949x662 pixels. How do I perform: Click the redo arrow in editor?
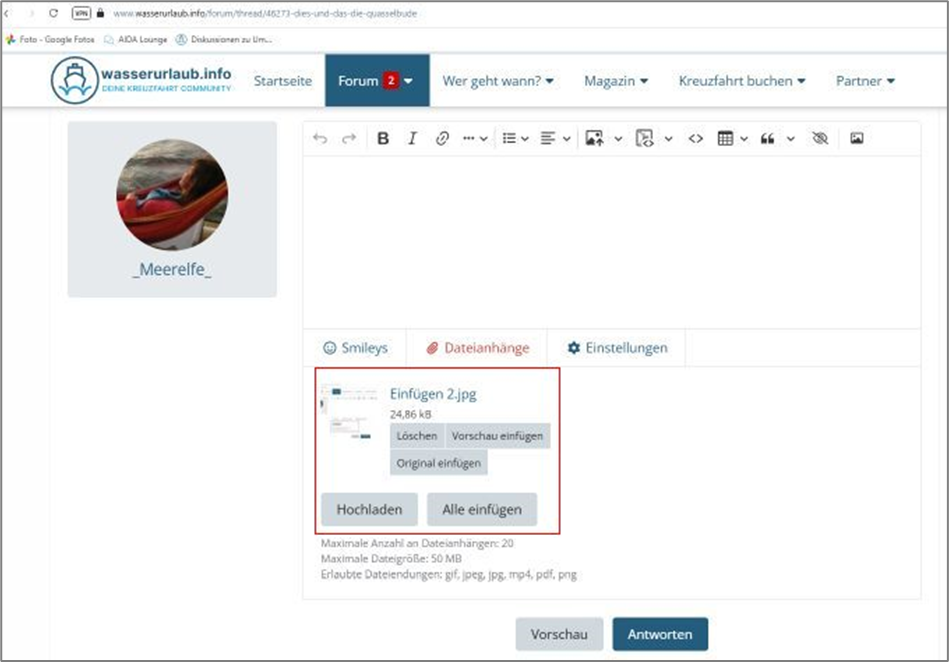349,139
